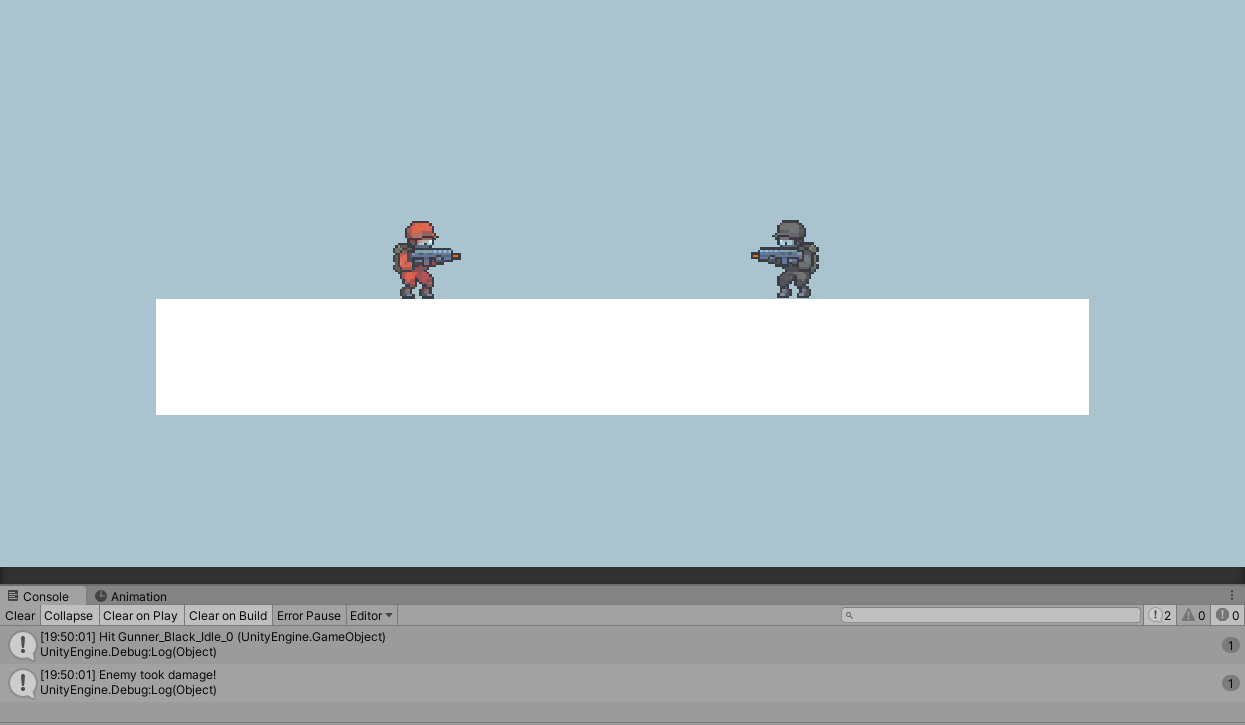Screen dimensions: 1245x725
Task: Open the Editor dropdown in console
Action: click(371, 615)
